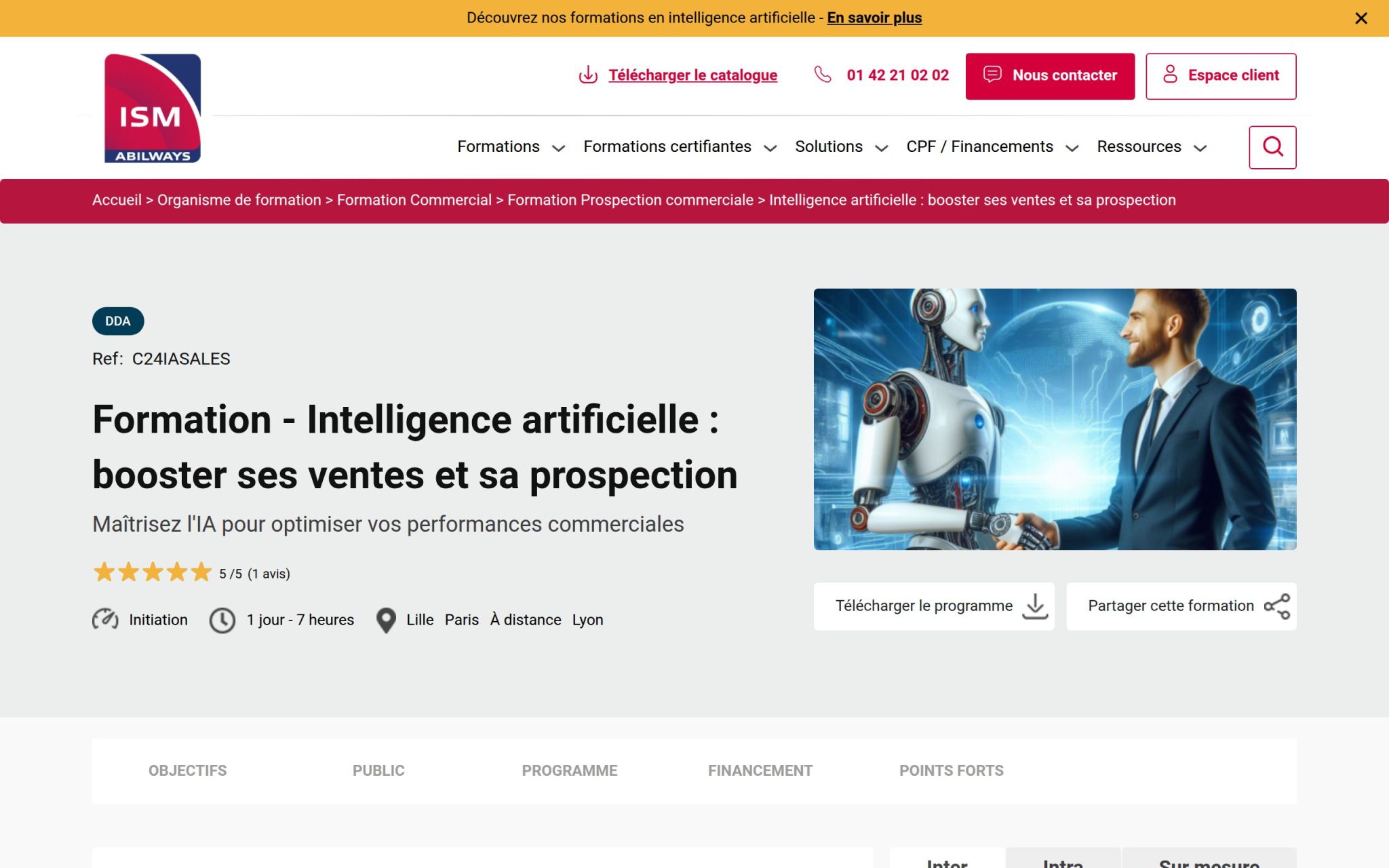
Task: Follow the En savoir plus link
Action: [x=874, y=18]
